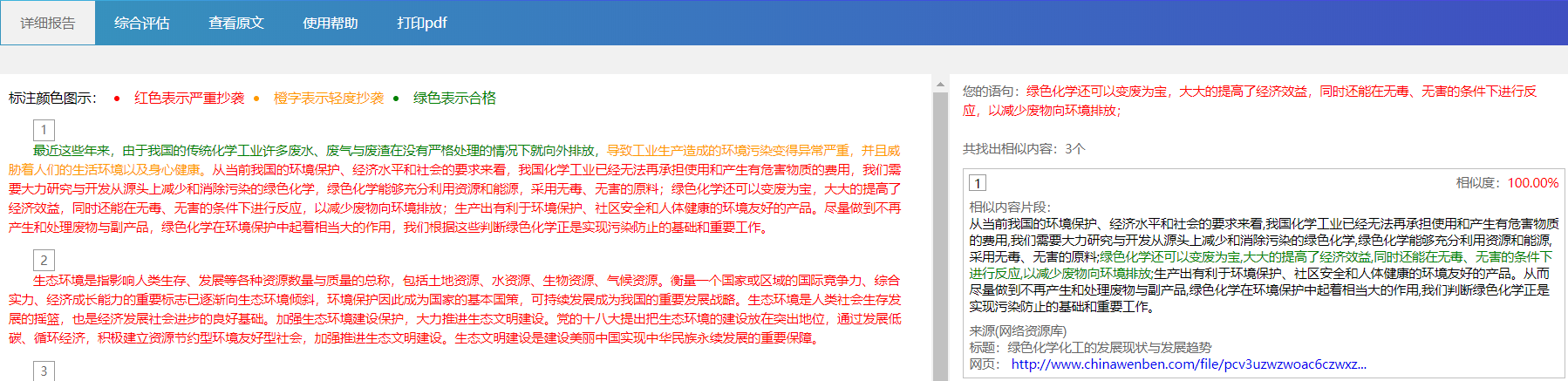Click red legend label 红色表示严重抄袭
1568x381 pixels.
point(189,98)
